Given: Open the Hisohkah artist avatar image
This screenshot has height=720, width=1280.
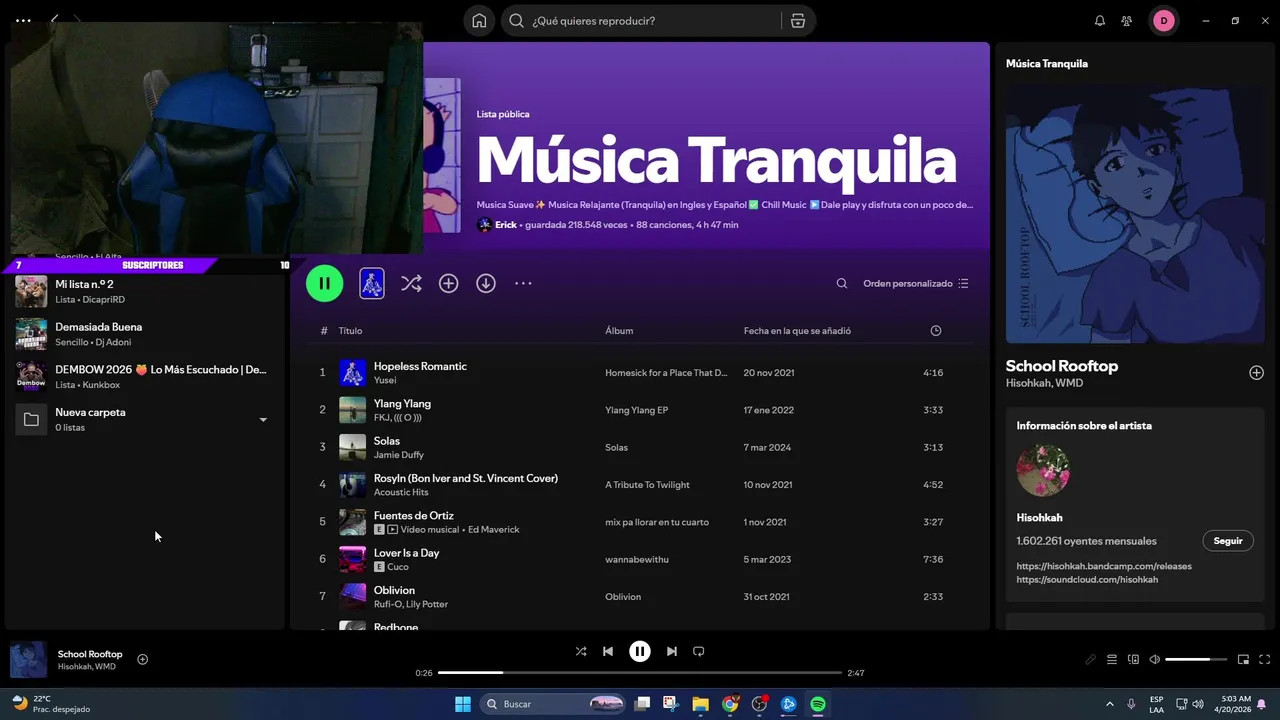Looking at the screenshot, I should pyautogui.click(x=1043, y=471).
